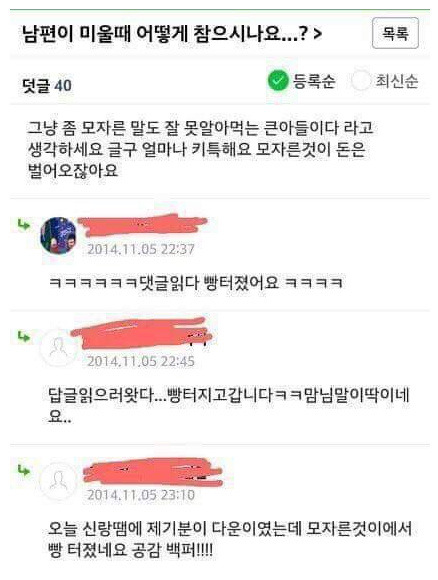Click the green checkmark next to 등록순
This screenshot has width=438, height=580.
[x=278, y=80]
